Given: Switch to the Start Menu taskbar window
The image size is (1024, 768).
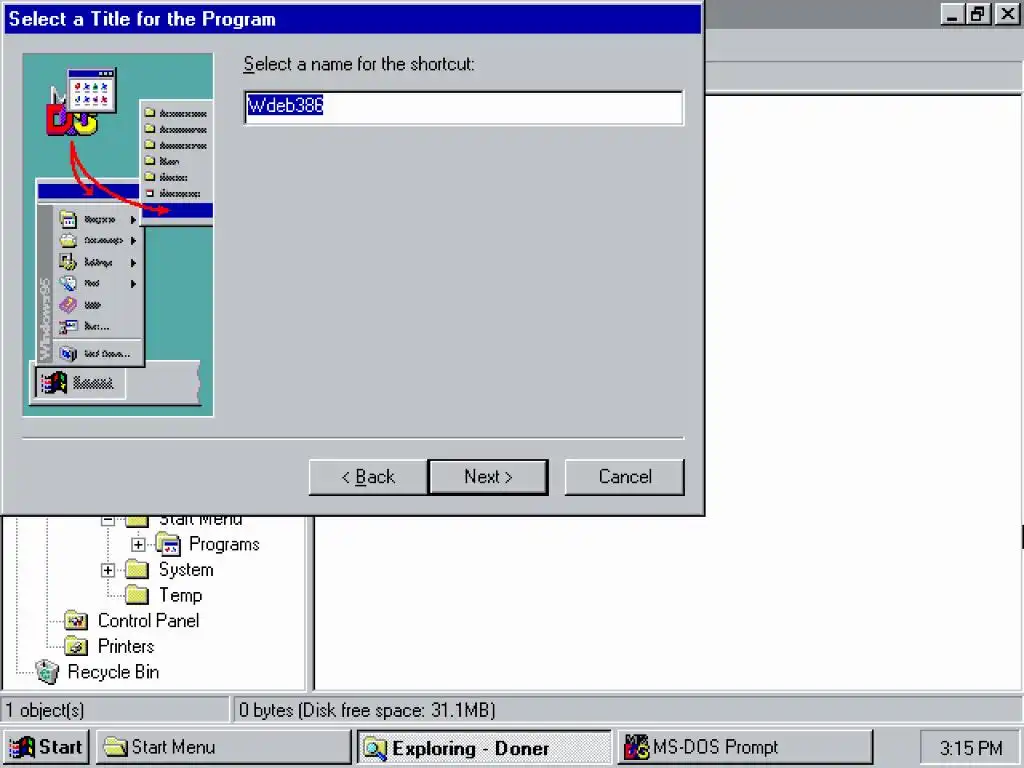Looking at the screenshot, I should pos(223,747).
